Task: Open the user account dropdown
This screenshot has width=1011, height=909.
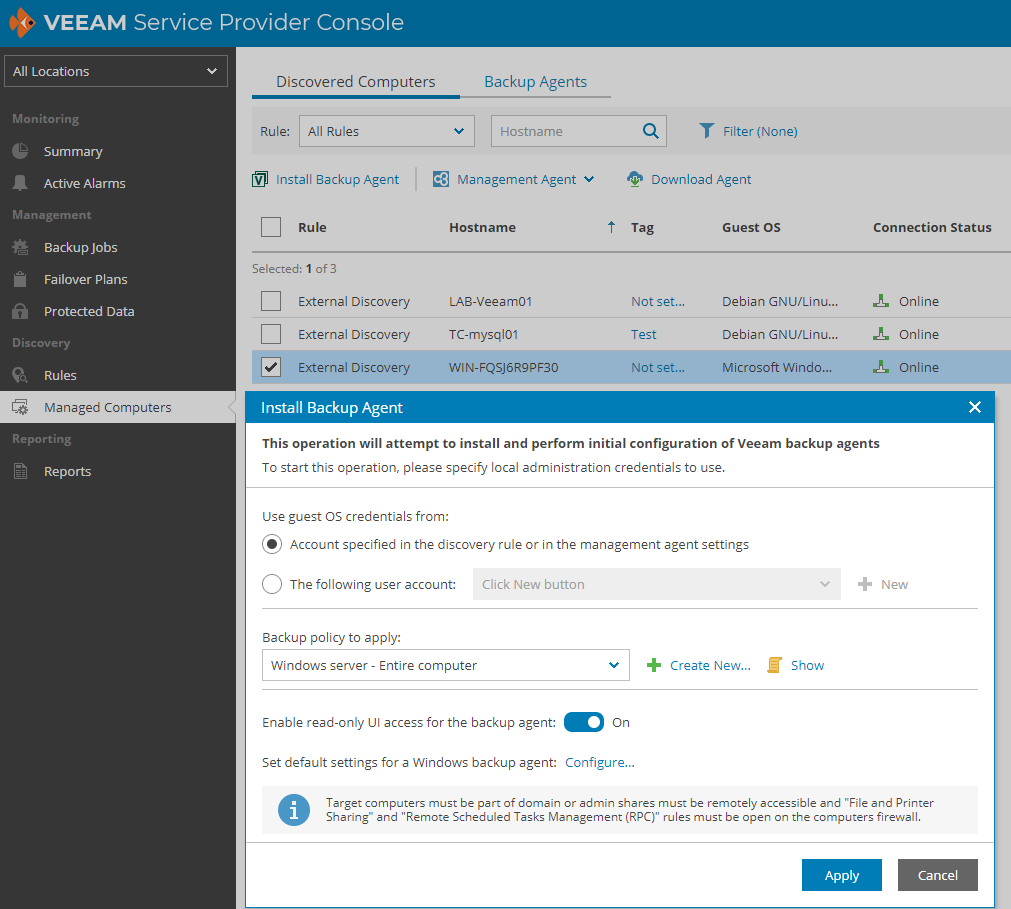Action: tap(656, 584)
